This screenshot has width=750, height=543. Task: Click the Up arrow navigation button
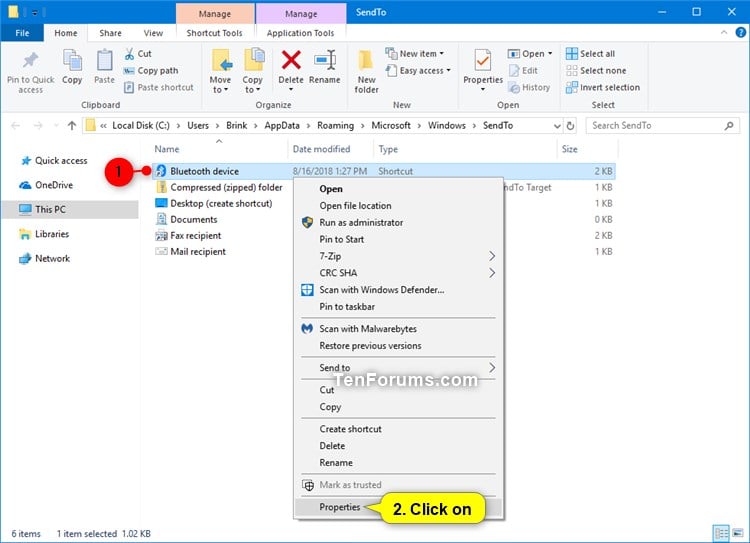(72, 125)
